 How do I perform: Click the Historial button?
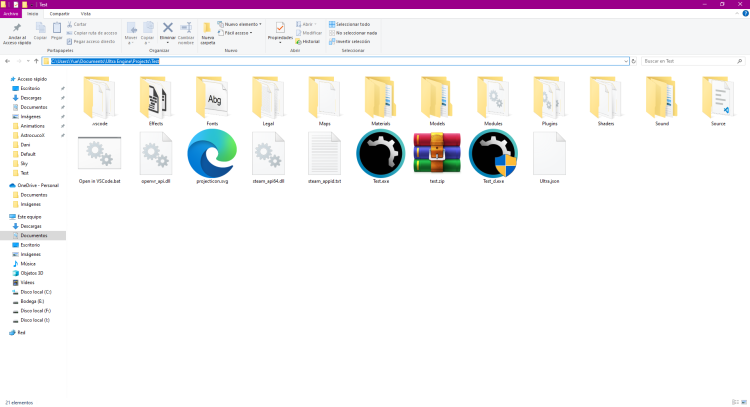308,42
